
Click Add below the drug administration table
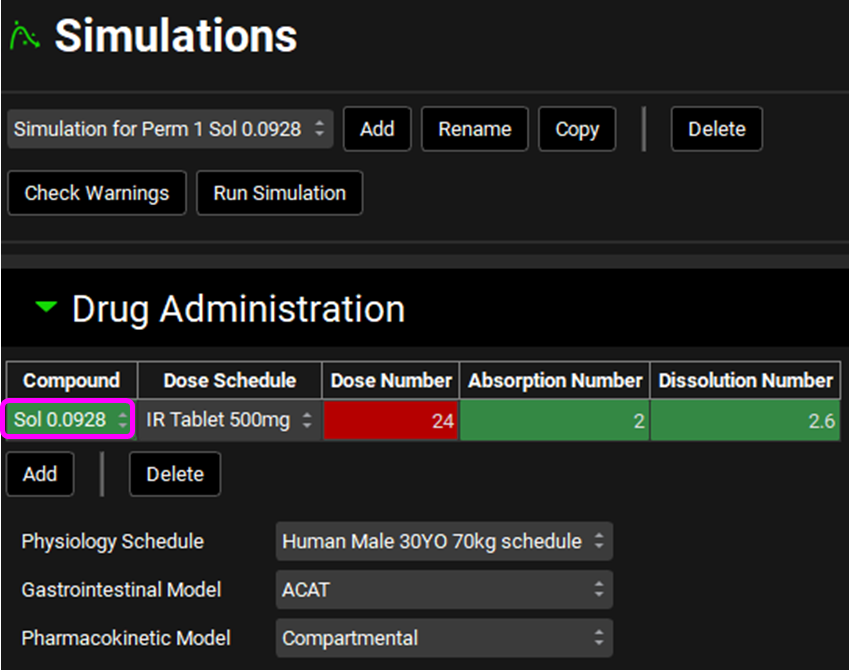pyautogui.click(x=40, y=474)
